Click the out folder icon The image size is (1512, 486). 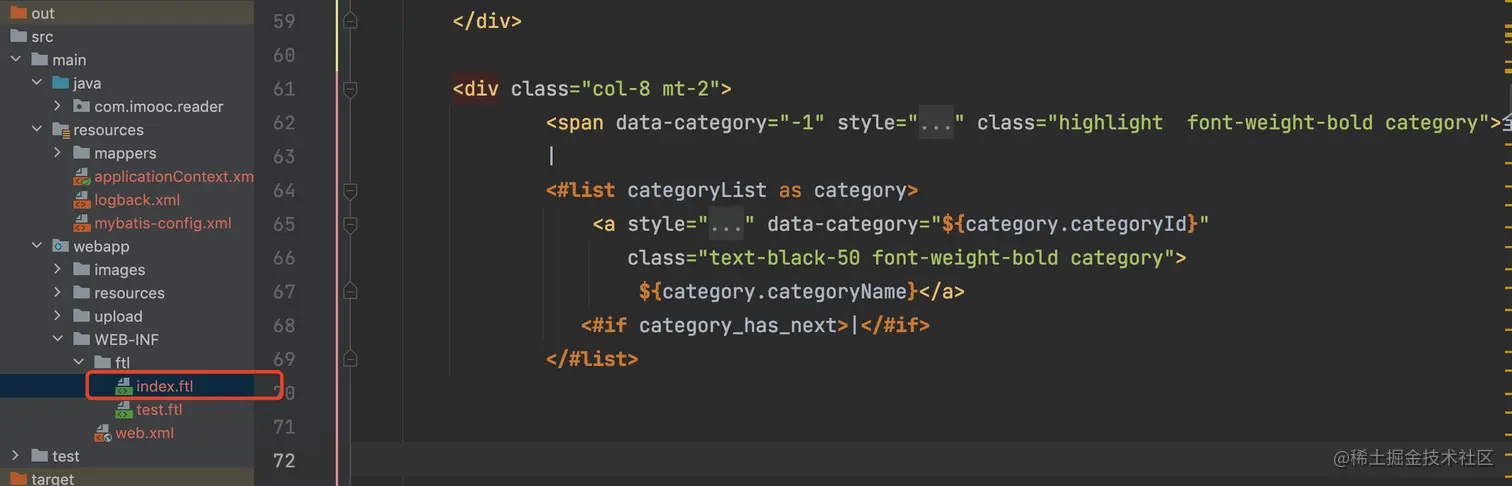click(x=19, y=13)
